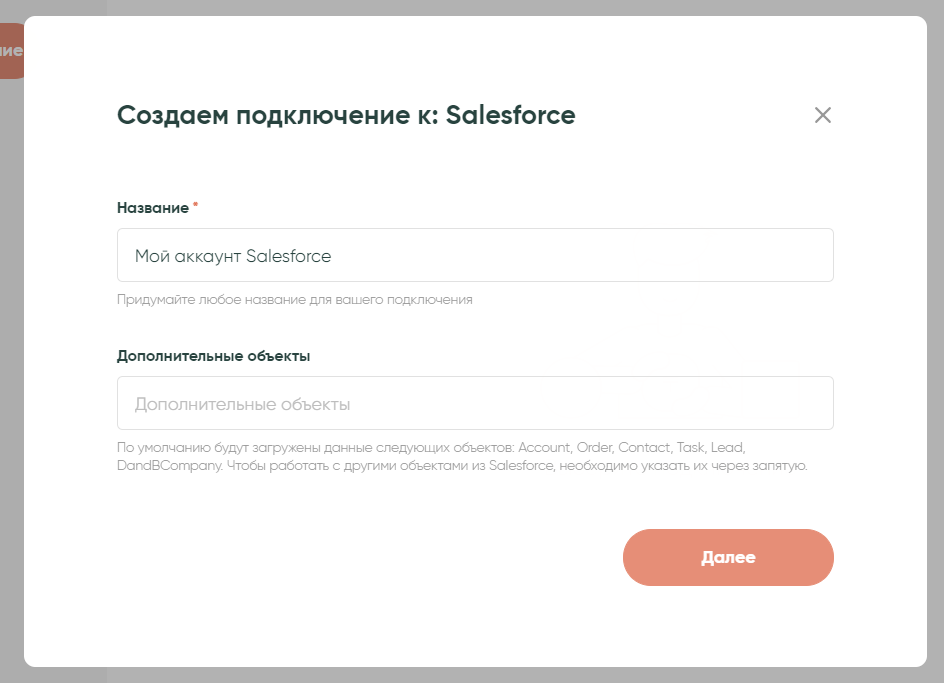Viewport: 944px width, 683px height.
Task: Close the Salesforce connection dialog with the X
Action: pyautogui.click(x=823, y=115)
